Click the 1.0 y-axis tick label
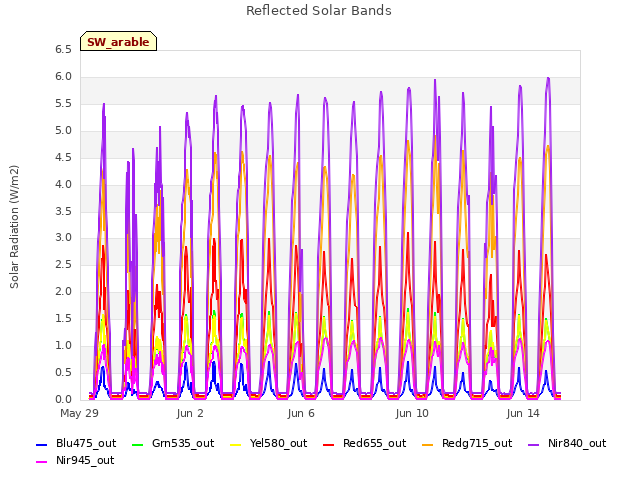Viewport: 640px width, 480px height. [x=63, y=345]
